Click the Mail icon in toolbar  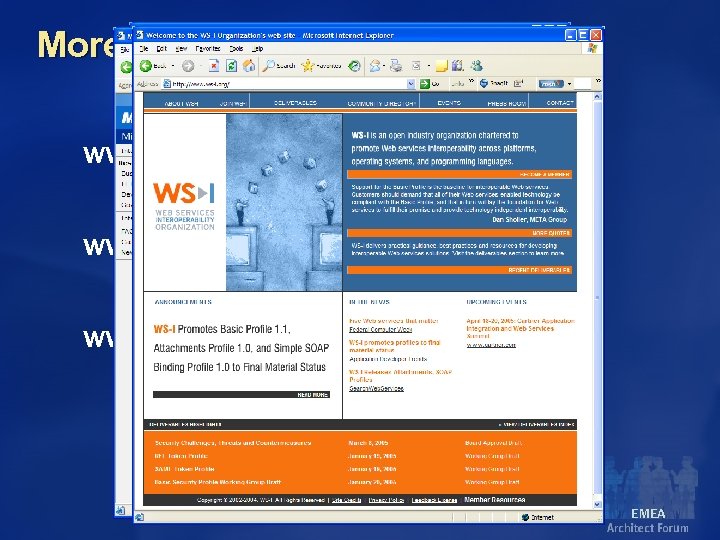pyautogui.click(x=375, y=66)
